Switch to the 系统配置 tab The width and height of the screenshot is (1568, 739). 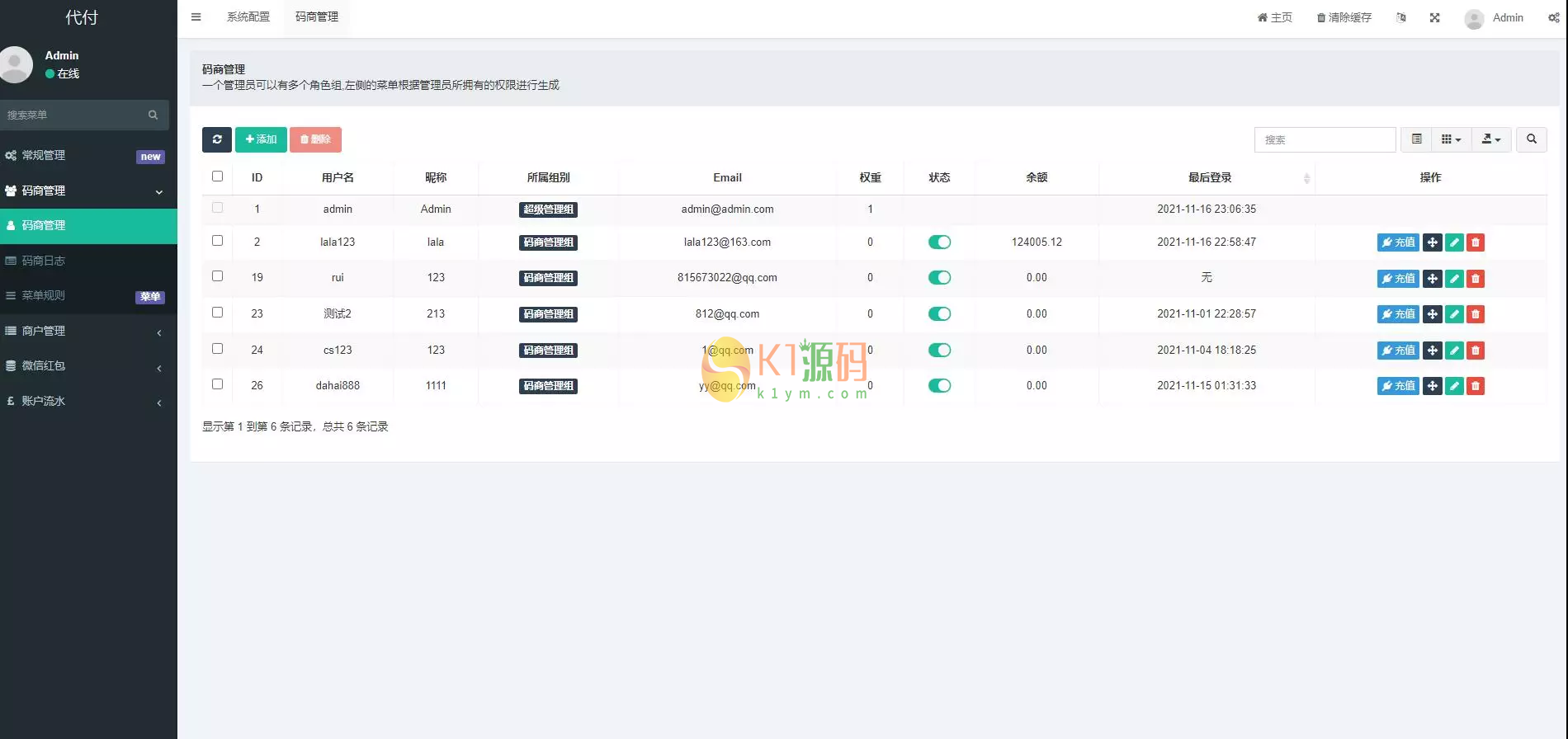[x=248, y=16]
